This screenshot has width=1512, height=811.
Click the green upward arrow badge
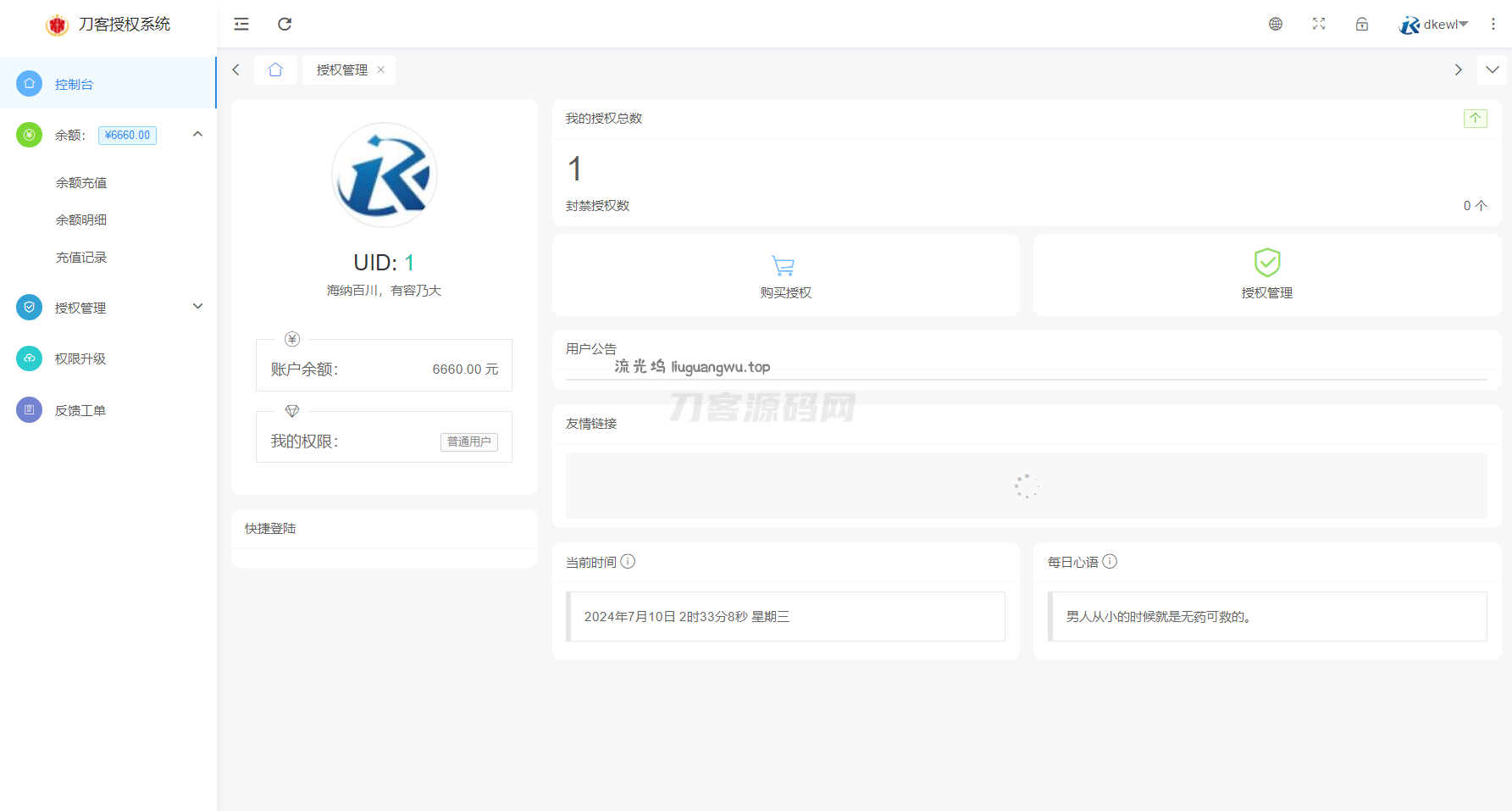point(1475,119)
